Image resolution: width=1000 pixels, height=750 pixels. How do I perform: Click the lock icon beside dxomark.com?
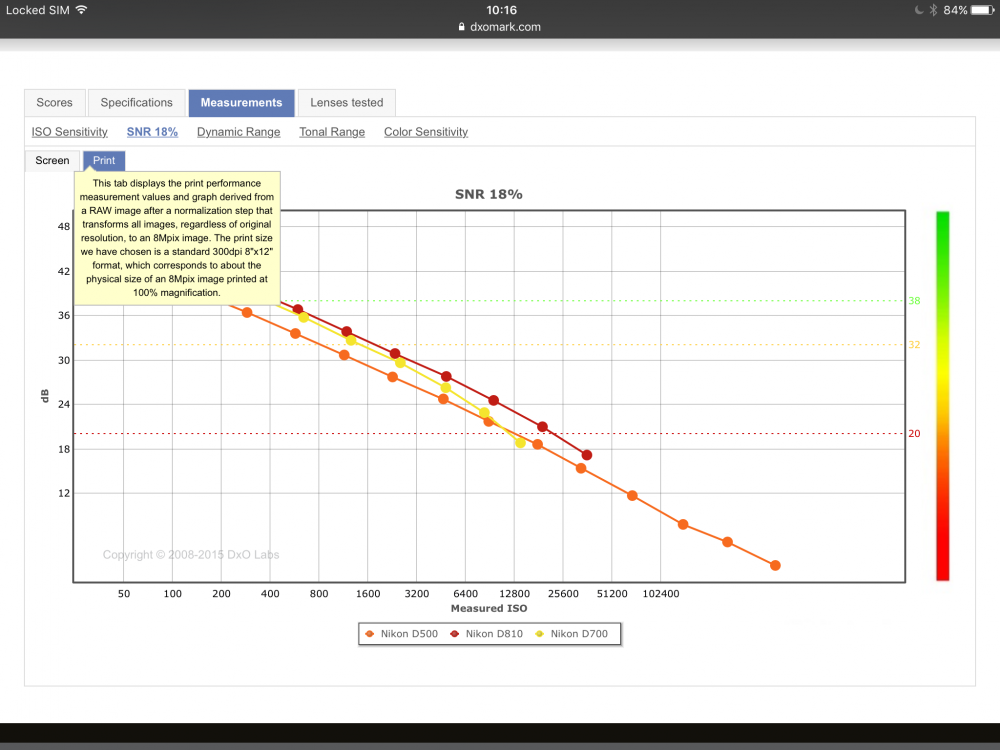pos(461,27)
